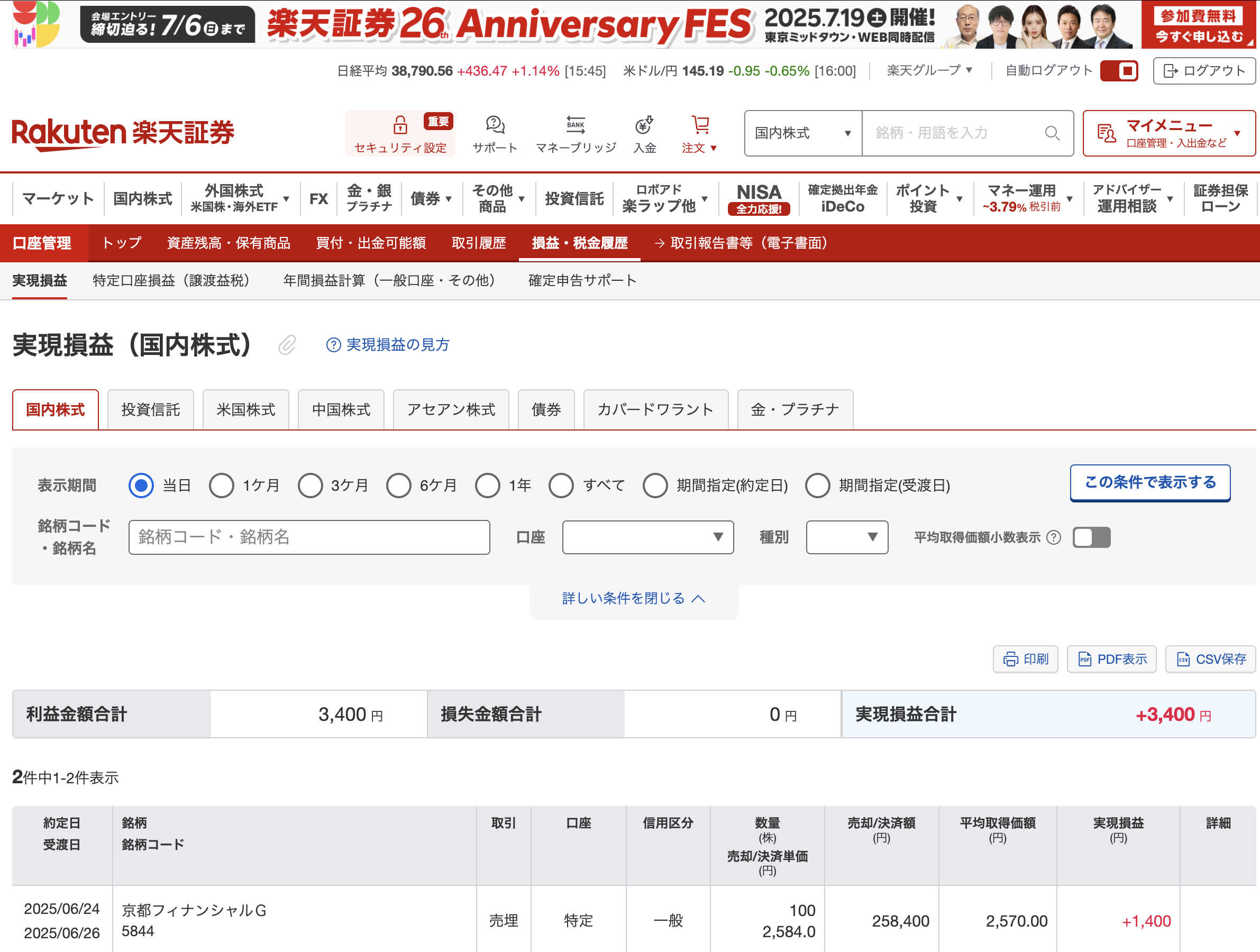1260x952 pixels.
Task: Select the 1年 period radio button
Action: [x=488, y=486]
